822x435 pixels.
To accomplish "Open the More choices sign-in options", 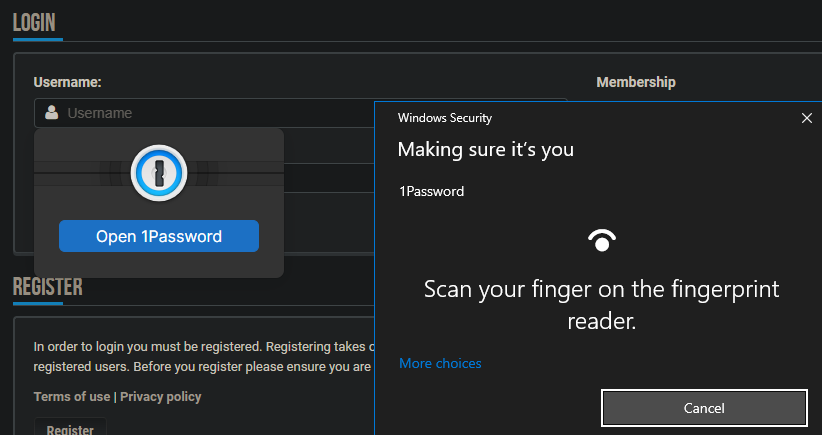I will click(x=440, y=363).
